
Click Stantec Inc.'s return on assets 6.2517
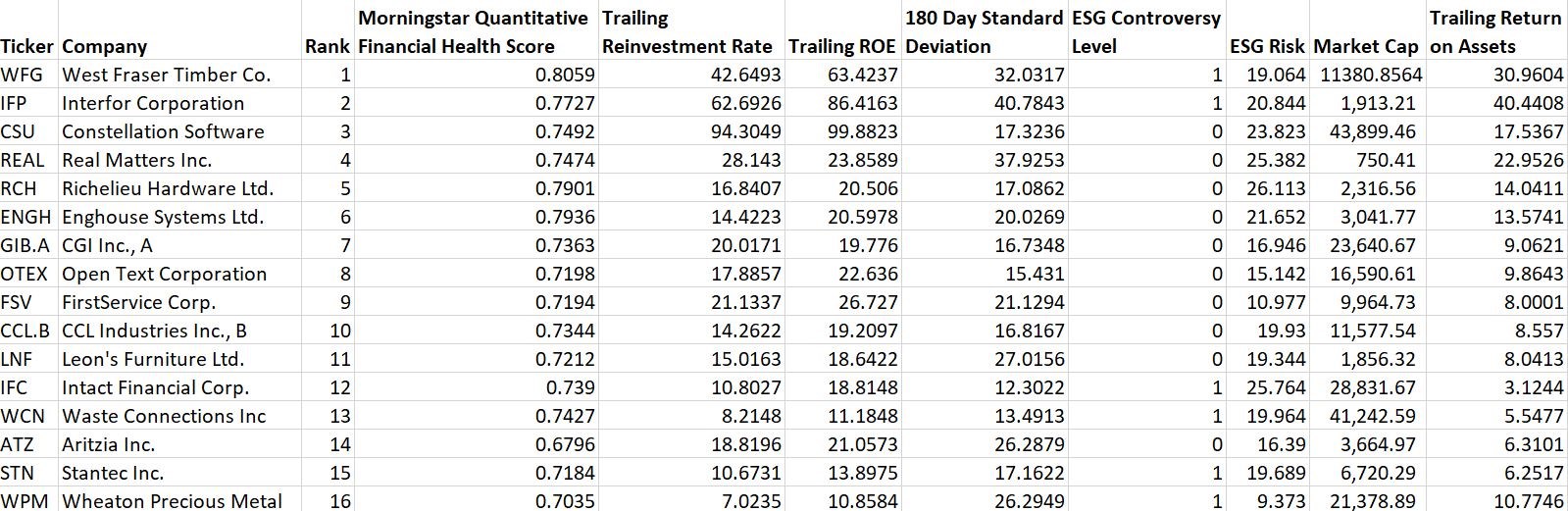[1534, 473]
